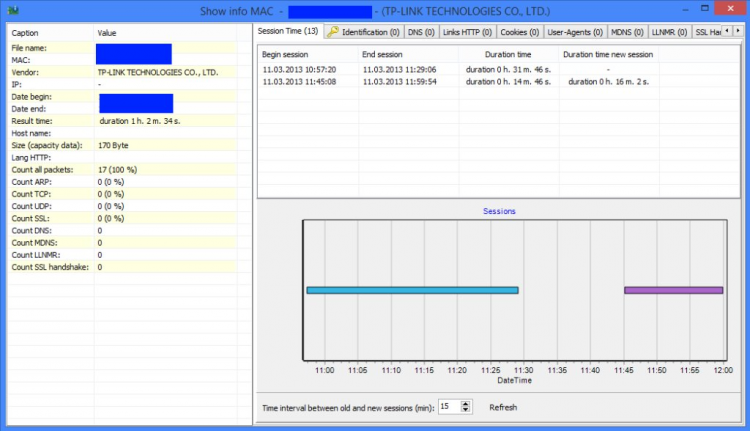Screen dimensions: 750x431
Task: Click the Date end caption
Action: (x=29, y=109)
